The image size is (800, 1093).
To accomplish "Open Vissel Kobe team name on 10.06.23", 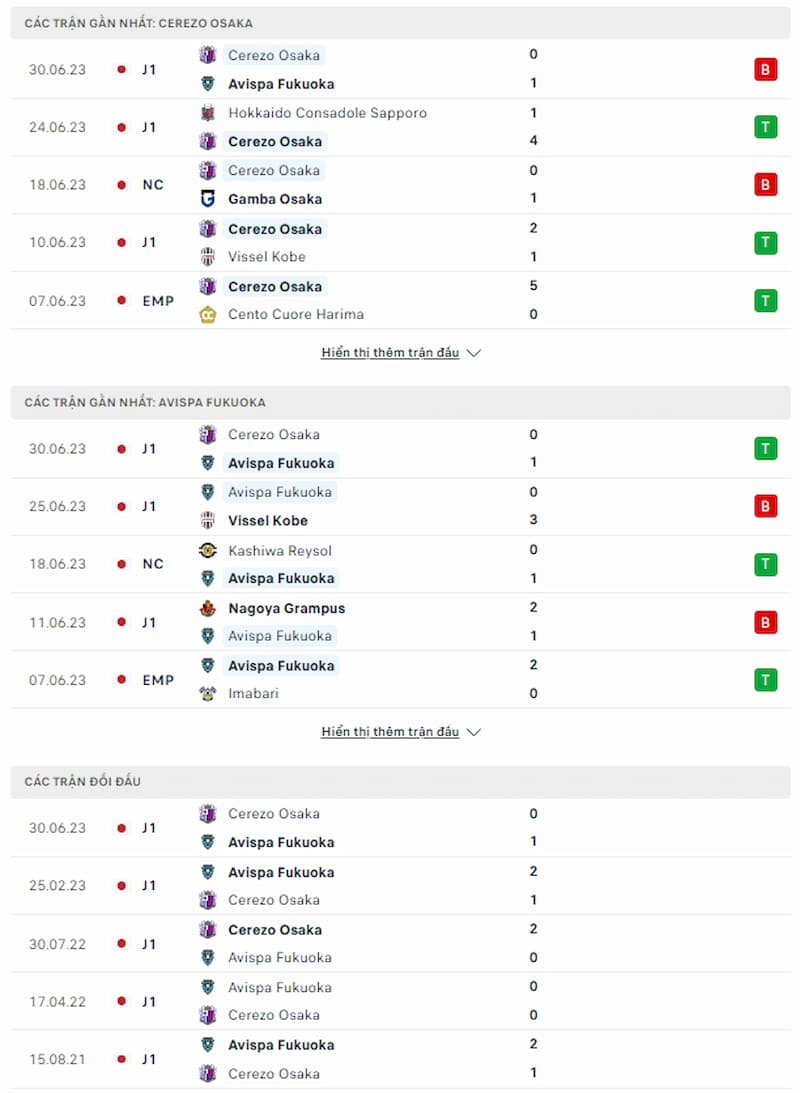I will click(x=267, y=257).
